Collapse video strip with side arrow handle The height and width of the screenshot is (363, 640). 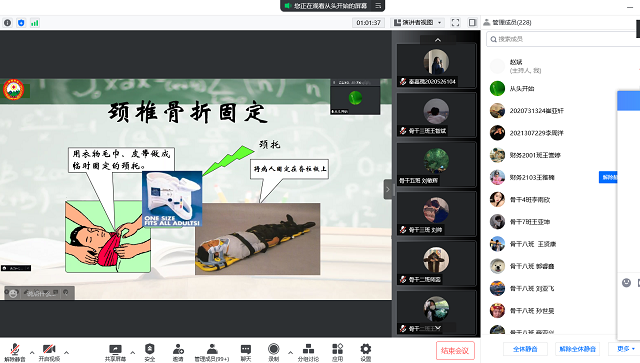[388, 189]
